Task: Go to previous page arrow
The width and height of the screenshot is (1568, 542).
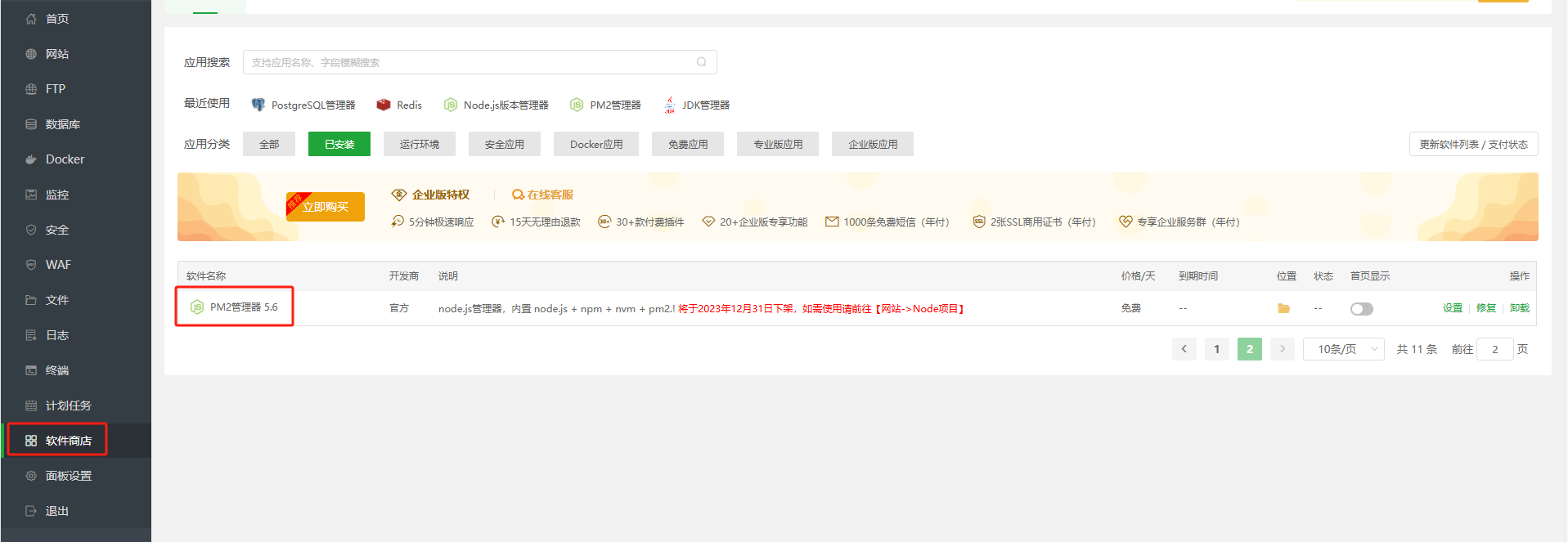Action: [x=1184, y=349]
